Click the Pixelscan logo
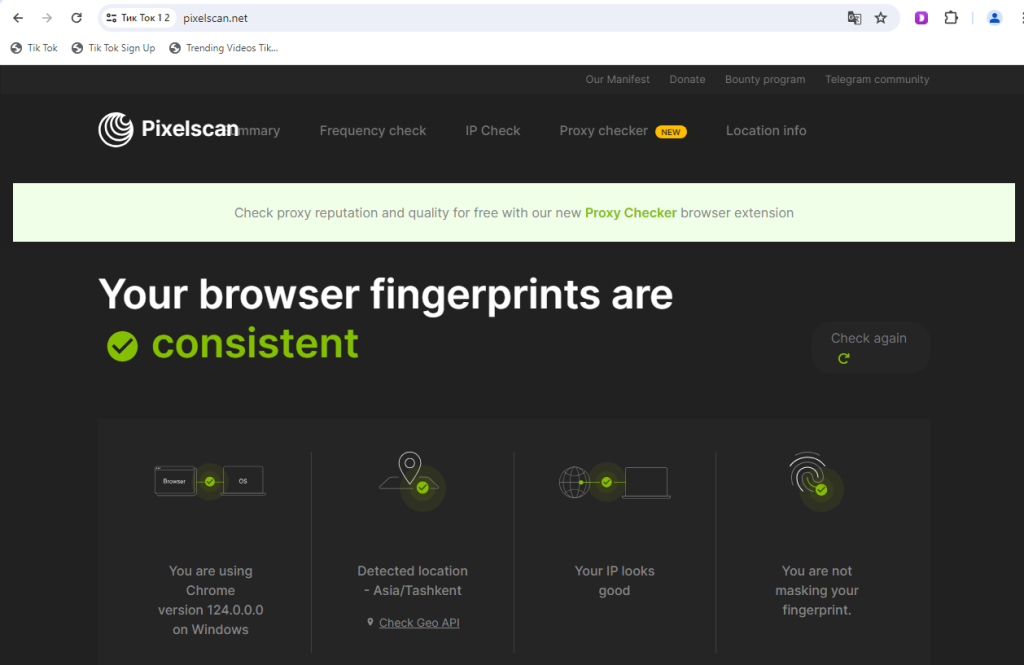This screenshot has width=1024, height=665. (168, 130)
